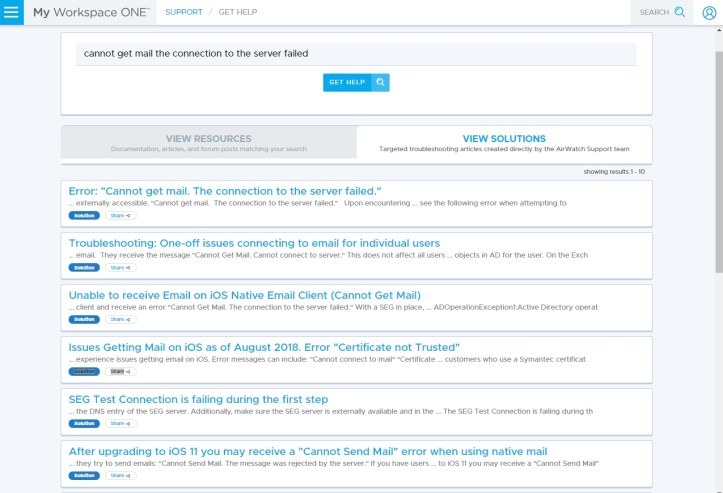Share the SEG Test Connection article
The width and height of the screenshot is (723, 493).
(x=120, y=423)
